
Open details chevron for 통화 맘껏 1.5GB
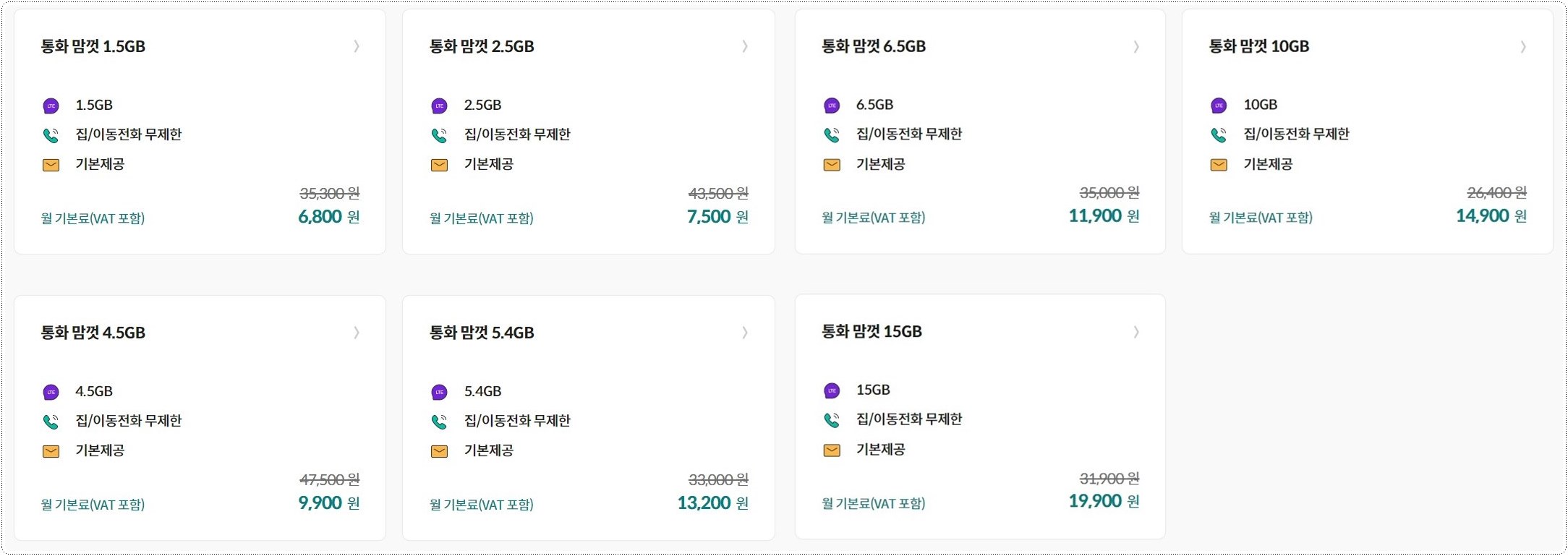tap(357, 46)
